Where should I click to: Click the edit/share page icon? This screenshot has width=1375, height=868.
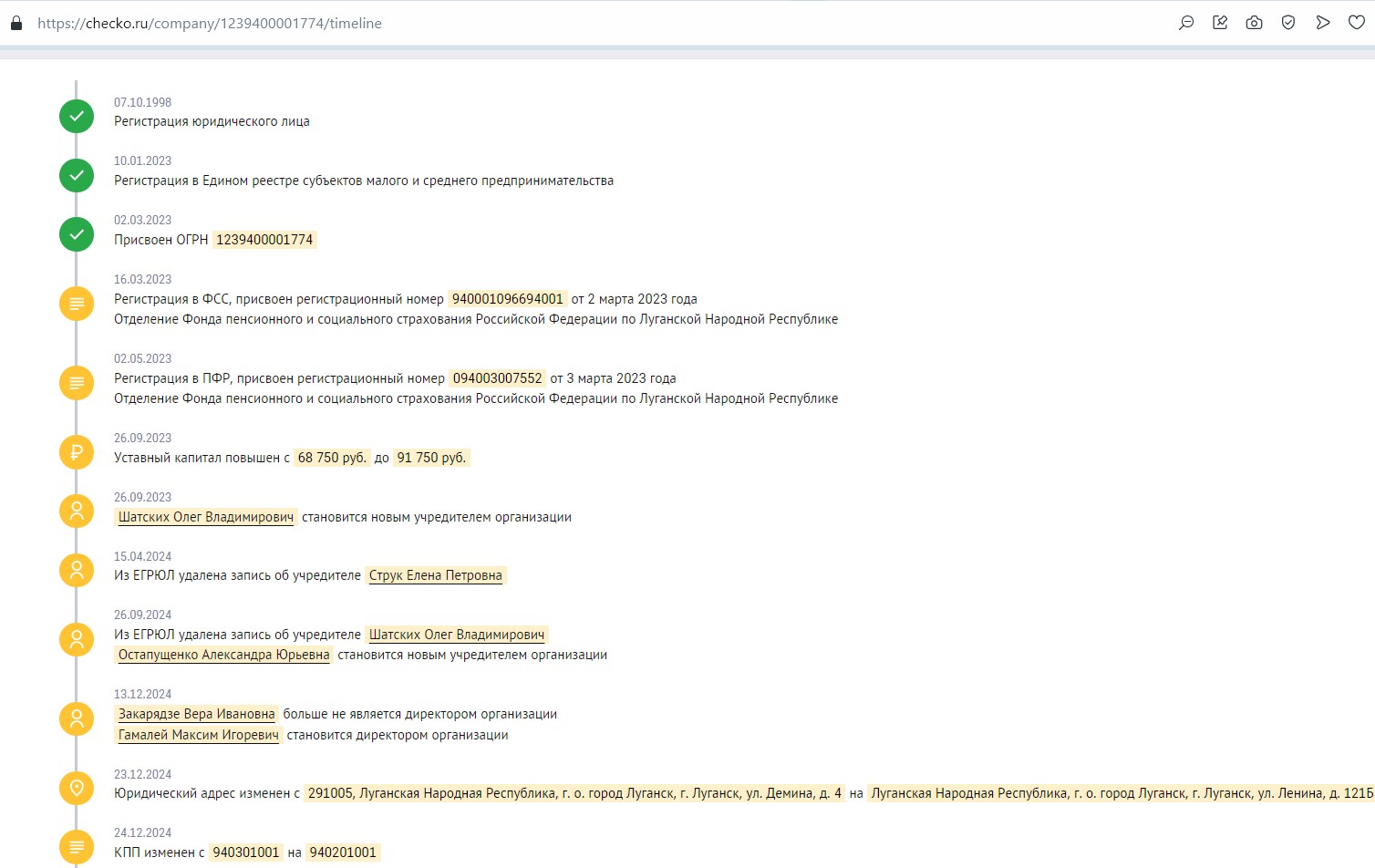coord(1220,23)
